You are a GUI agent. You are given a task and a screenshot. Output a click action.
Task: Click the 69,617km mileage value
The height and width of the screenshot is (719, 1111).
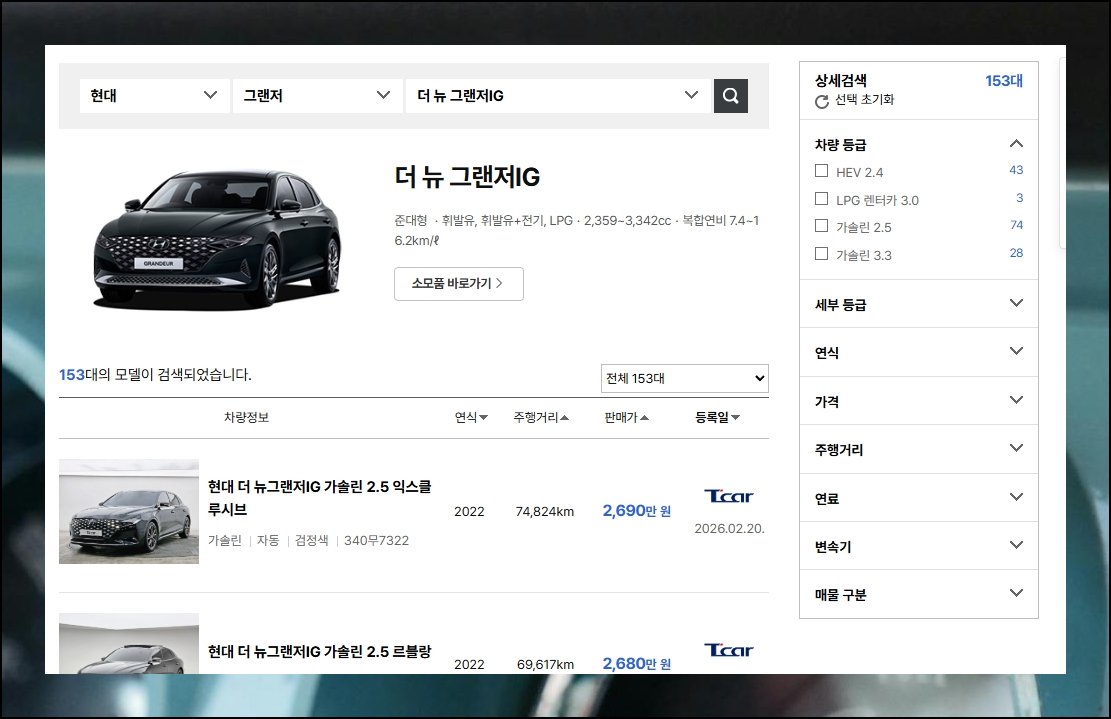[546, 664]
